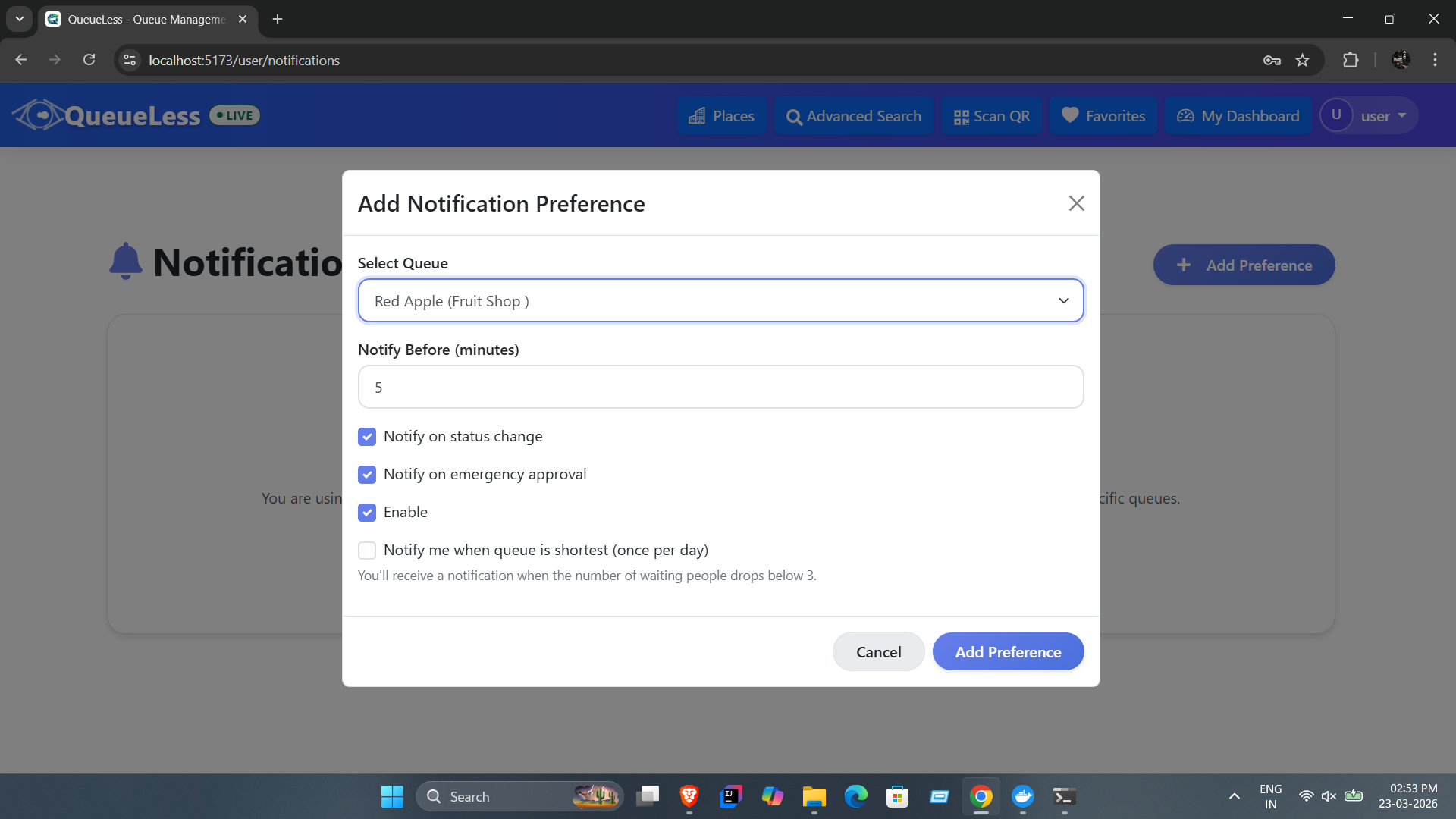Screen dimensions: 1456x819
Task: Reload the page
Action: point(89,60)
